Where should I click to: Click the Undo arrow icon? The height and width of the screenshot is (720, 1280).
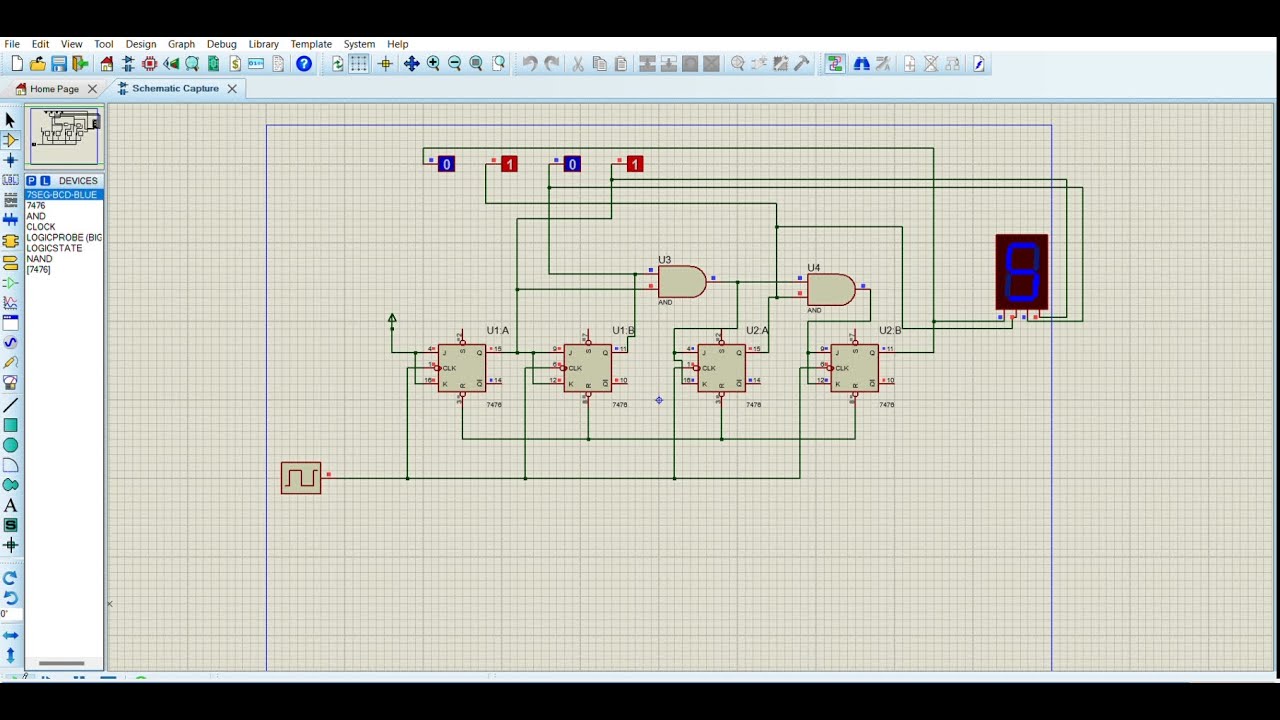(530, 64)
